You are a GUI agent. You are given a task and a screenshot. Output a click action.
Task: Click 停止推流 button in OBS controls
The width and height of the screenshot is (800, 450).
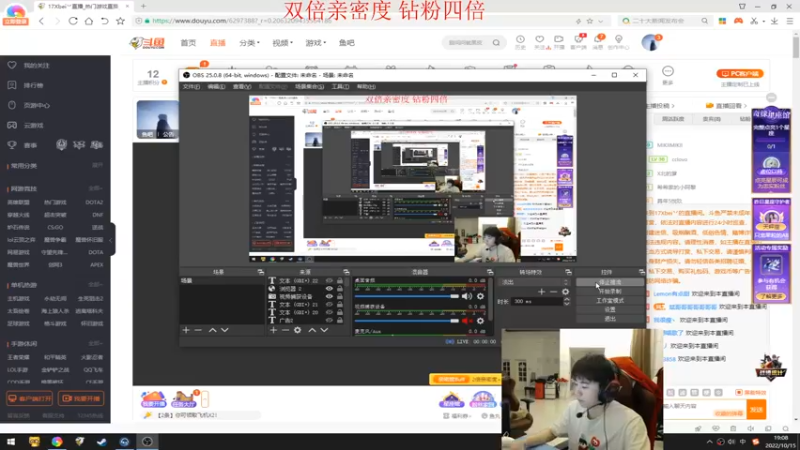coord(610,282)
